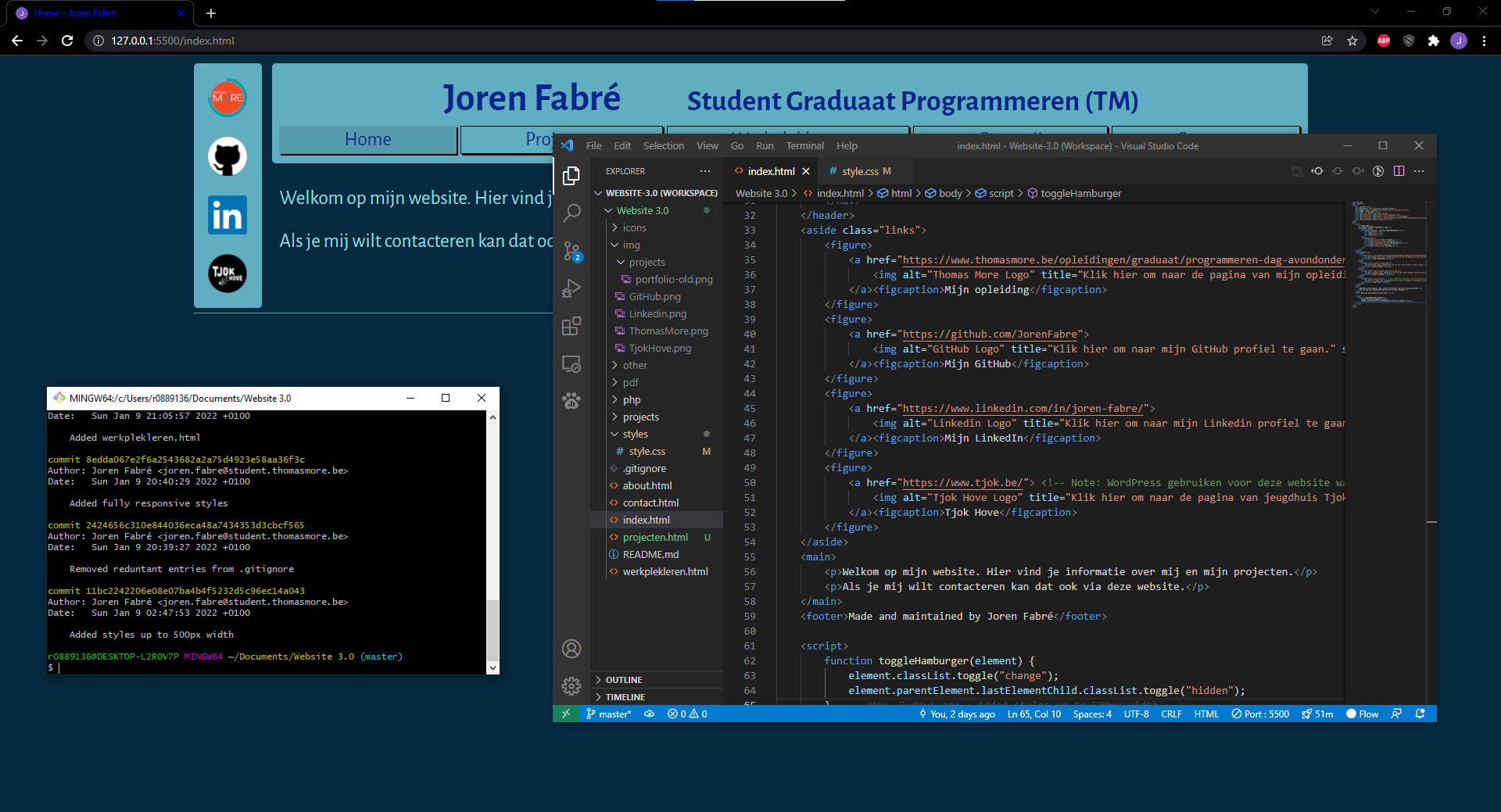Collapse the styles folder in Explorer
Screen dimensions: 1501x812
coord(657,434)
